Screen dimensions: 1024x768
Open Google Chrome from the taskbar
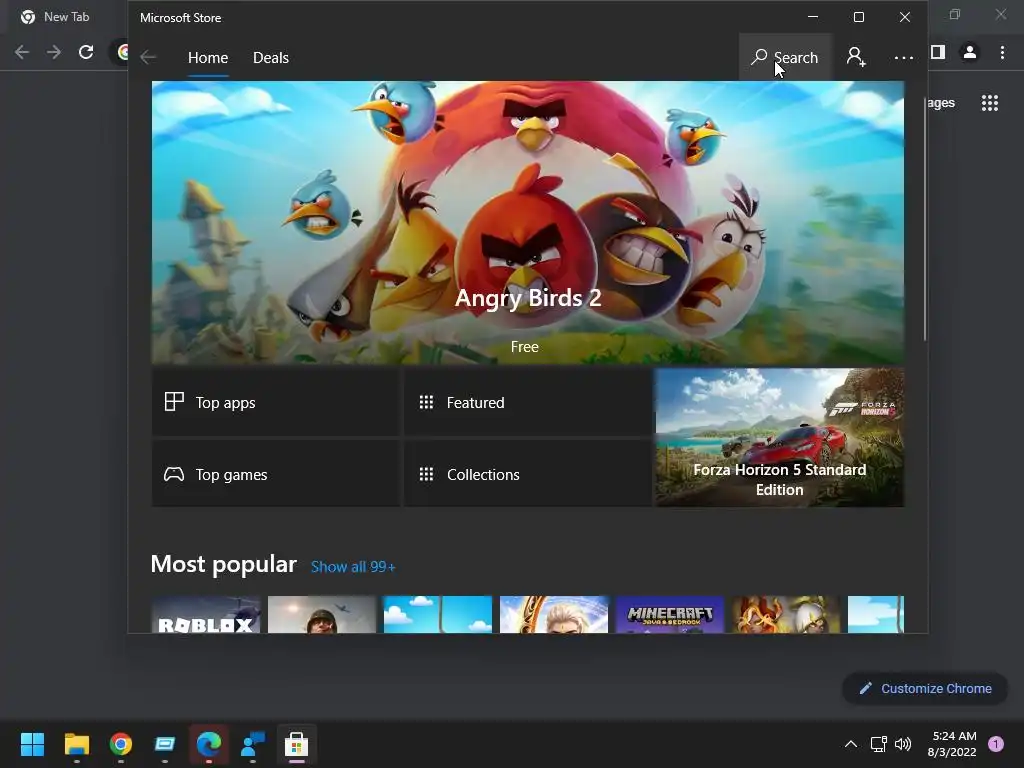coord(121,744)
